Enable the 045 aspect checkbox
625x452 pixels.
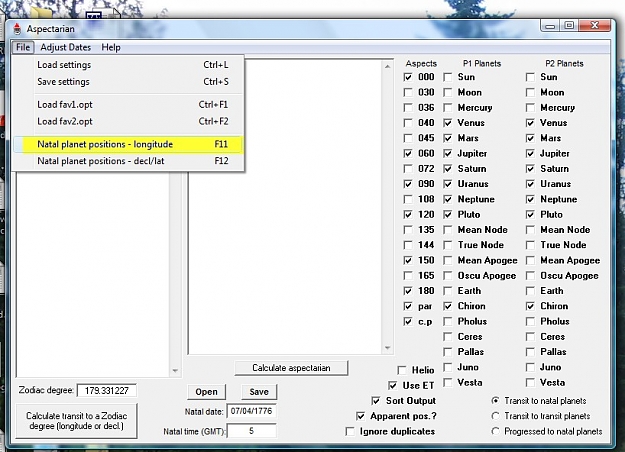click(x=408, y=138)
